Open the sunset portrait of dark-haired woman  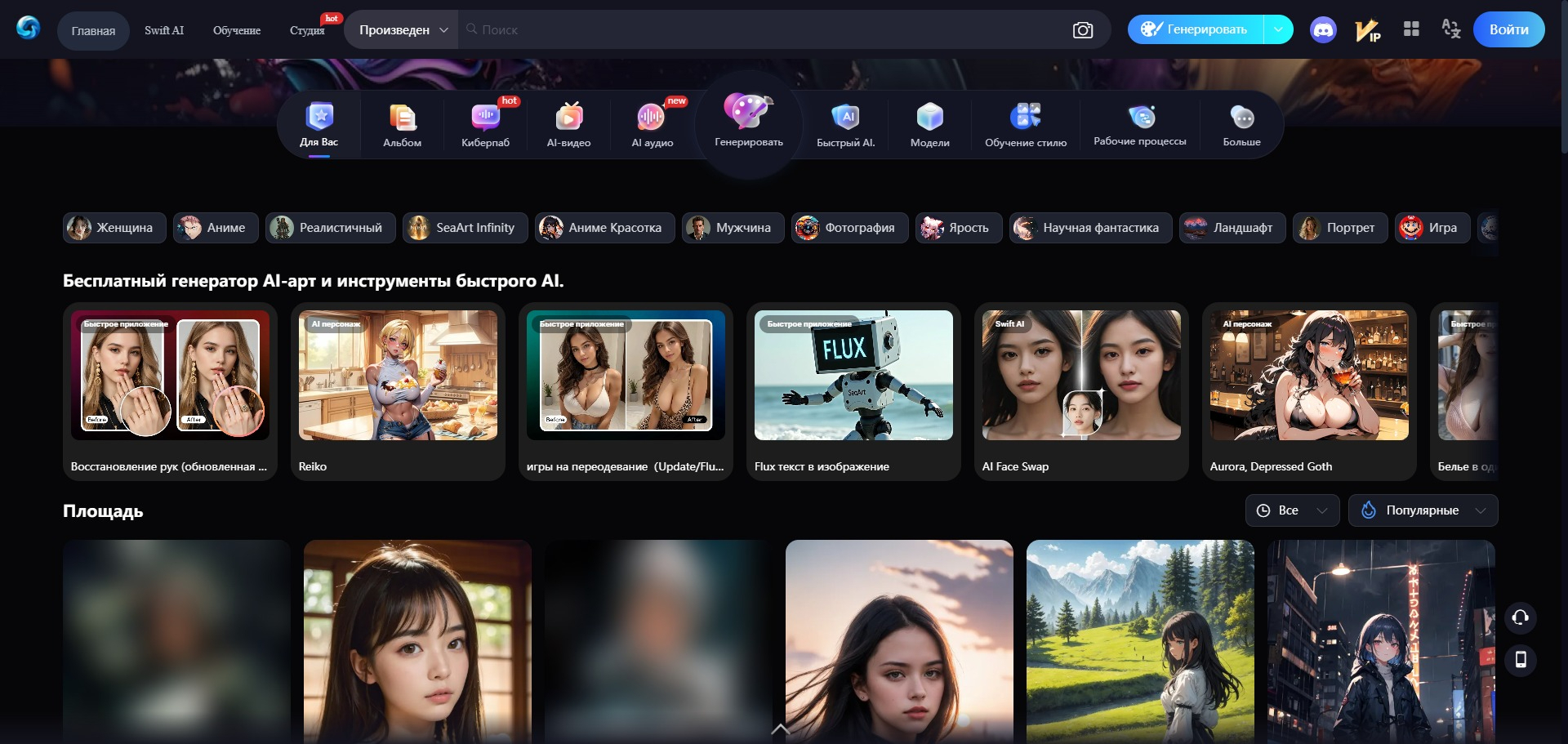[899, 641]
